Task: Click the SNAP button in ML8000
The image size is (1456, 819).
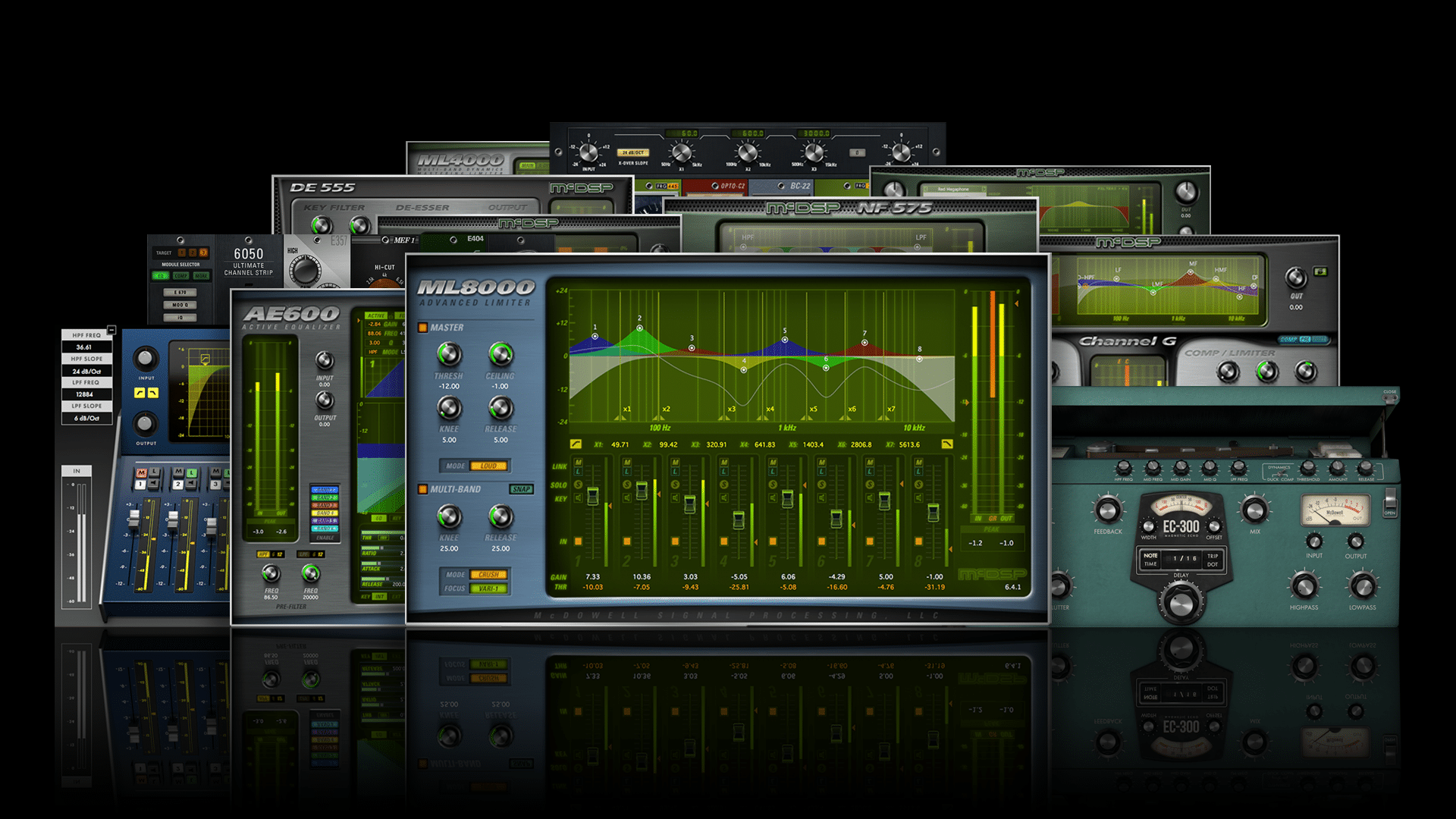Action: (521, 489)
